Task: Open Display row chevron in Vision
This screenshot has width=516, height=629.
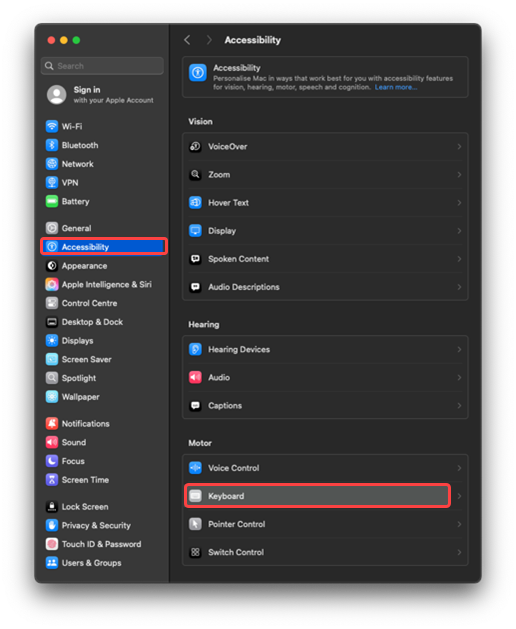Action: (459, 231)
